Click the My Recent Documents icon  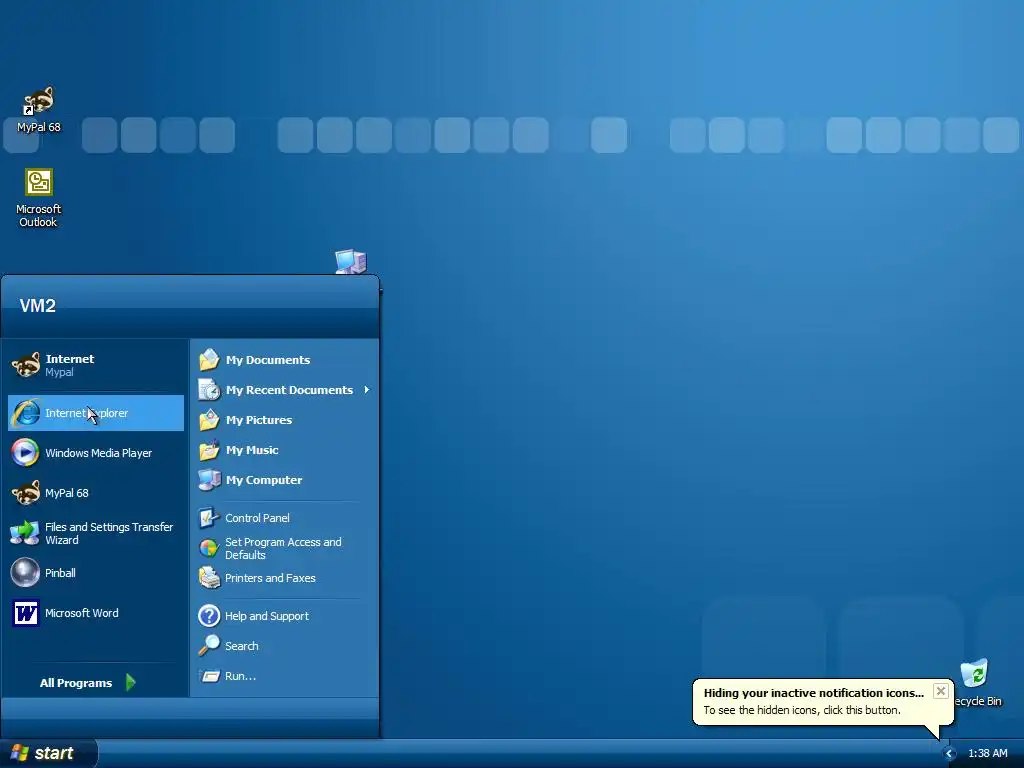pos(209,390)
